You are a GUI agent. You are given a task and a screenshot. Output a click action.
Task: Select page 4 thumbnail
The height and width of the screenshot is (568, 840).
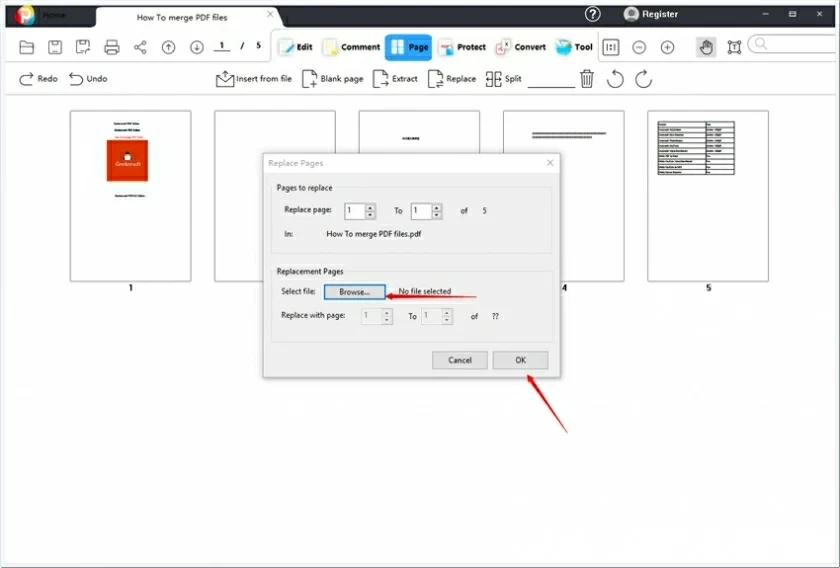pos(592,196)
